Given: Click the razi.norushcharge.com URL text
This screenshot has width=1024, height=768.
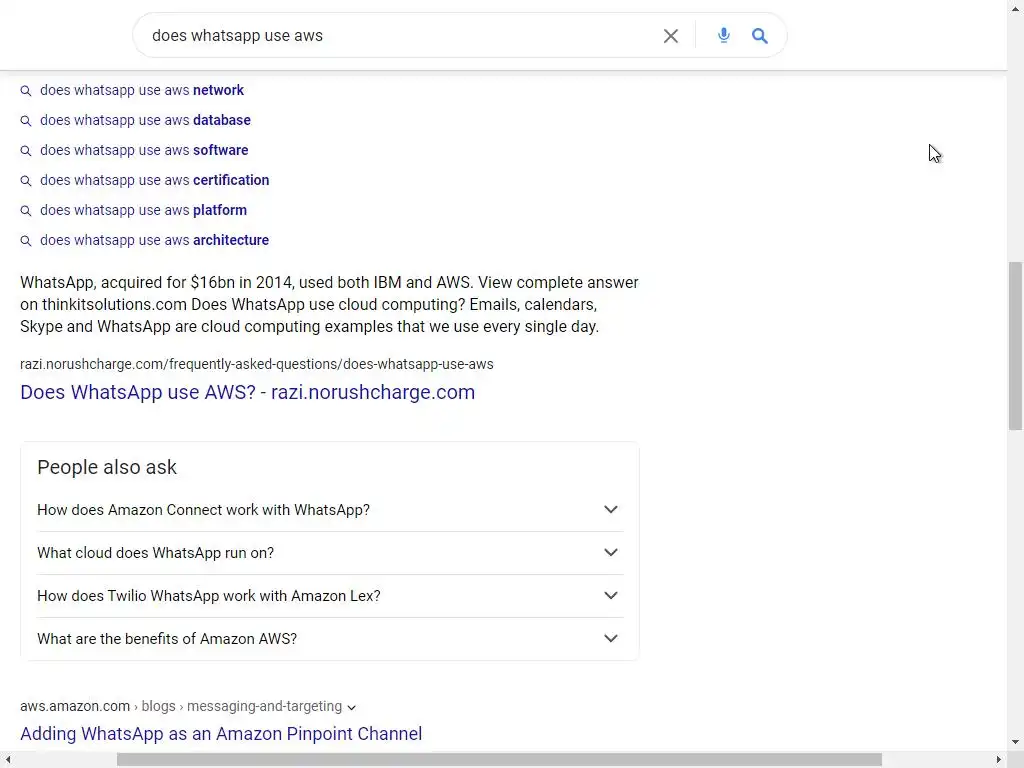Looking at the screenshot, I should point(257,364).
